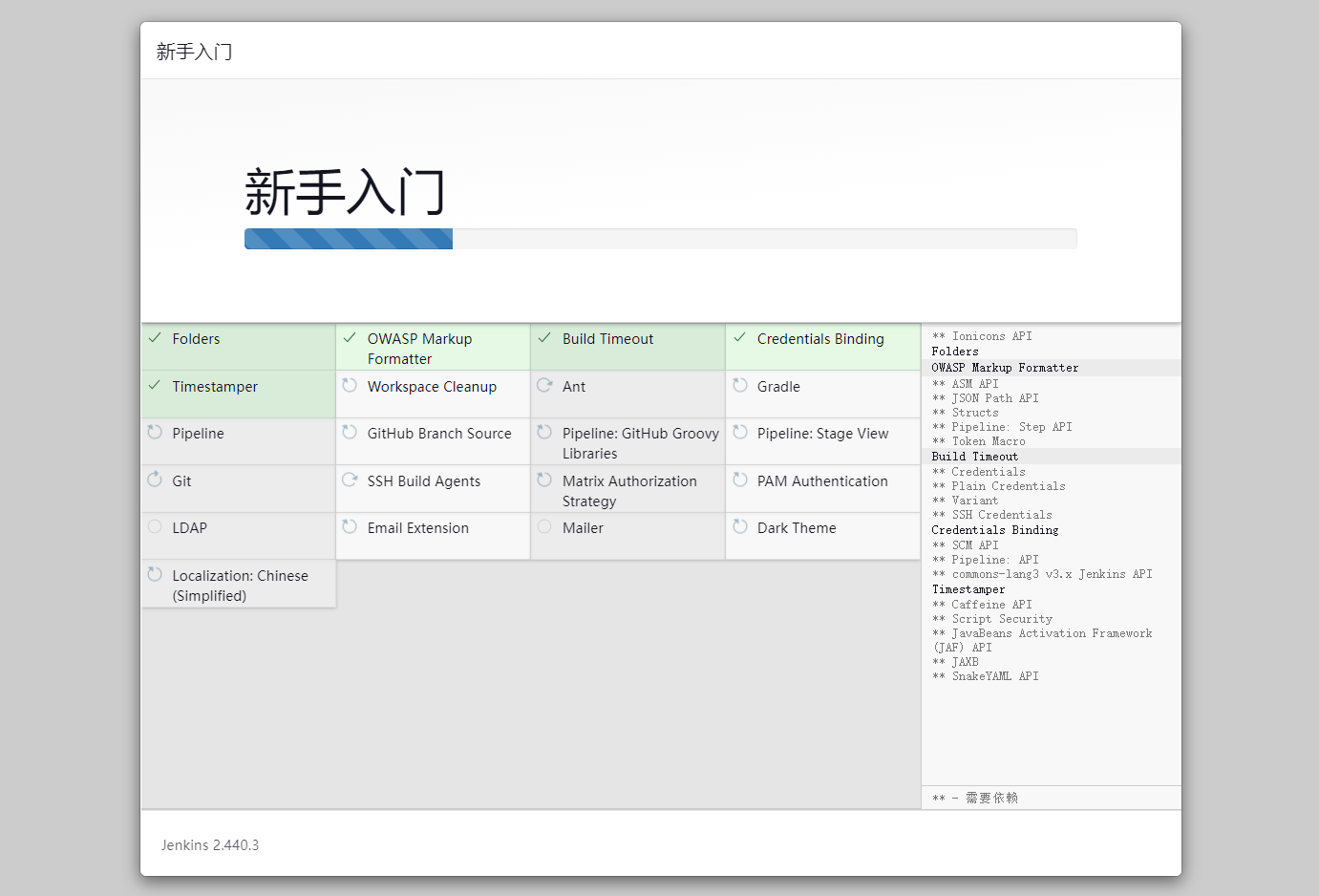Viewport: 1319px width, 896px height.
Task: Click '** commons-lang3 v3.x Jenkins API' log line
Action: [x=1042, y=574]
